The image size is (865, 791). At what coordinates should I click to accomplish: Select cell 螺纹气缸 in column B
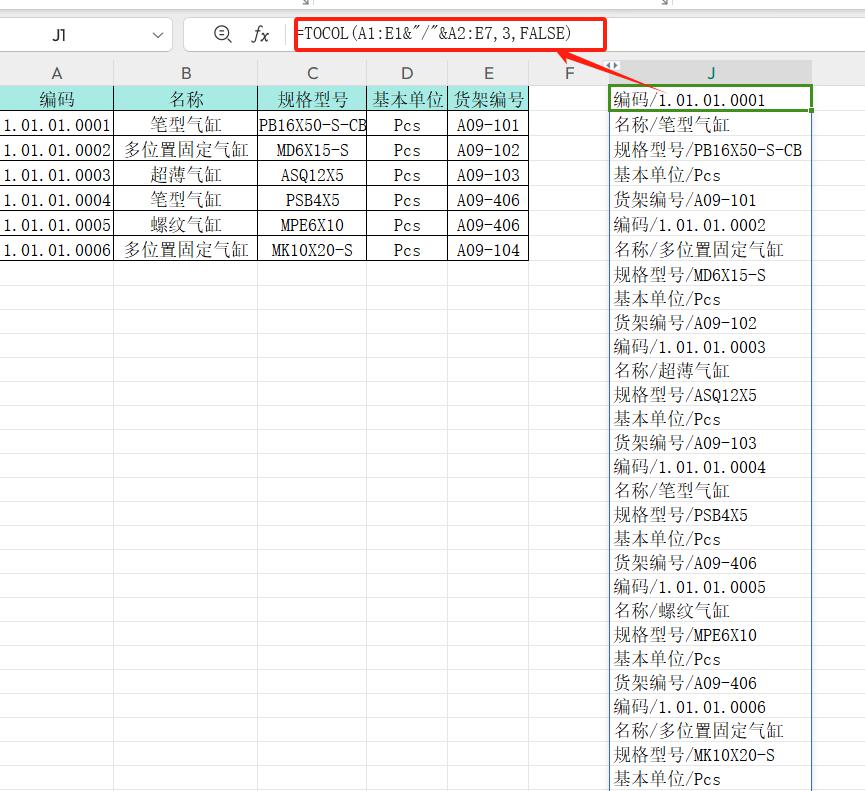[186, 225]
